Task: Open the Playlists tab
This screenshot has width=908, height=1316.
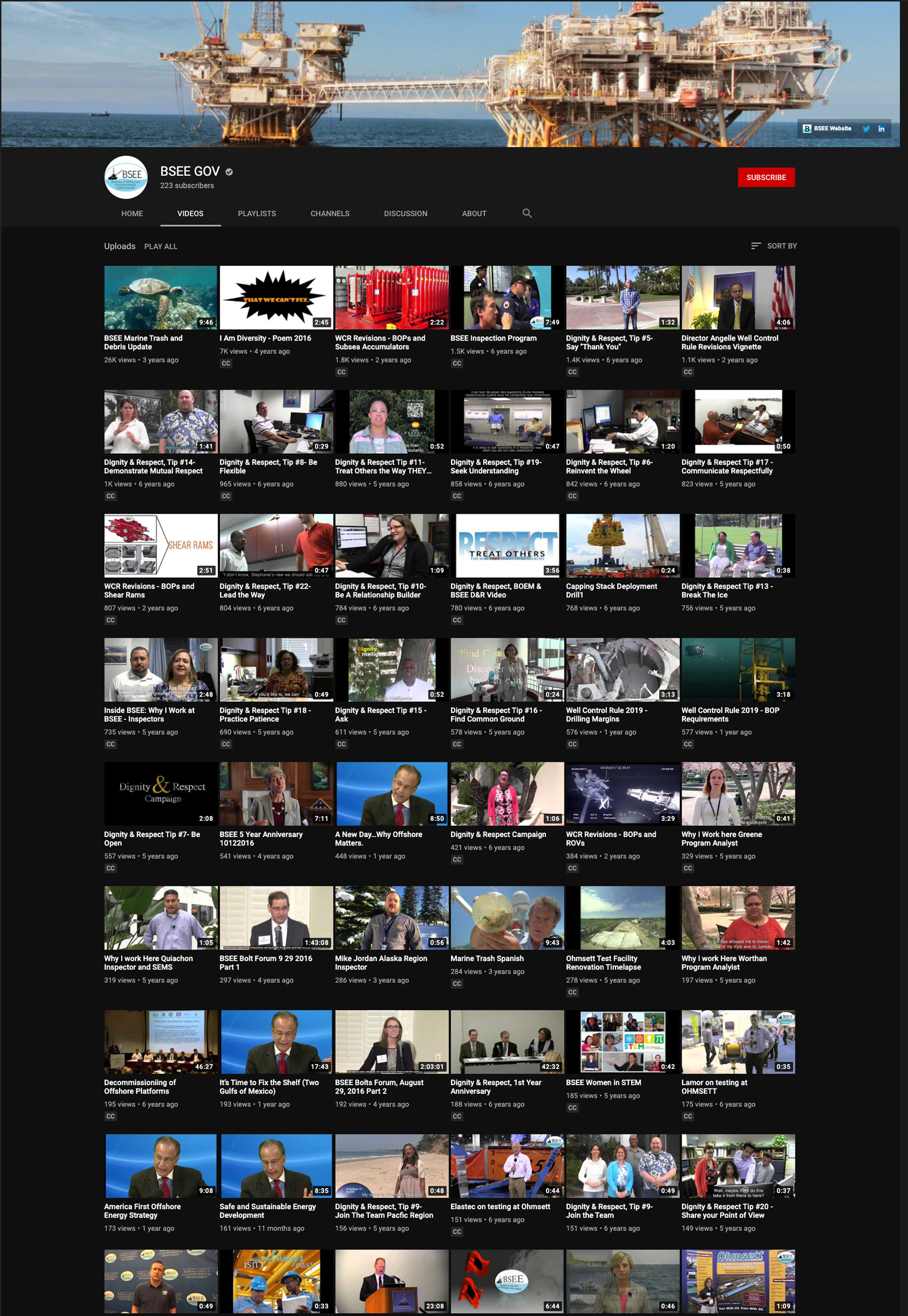Action: [257, 214]
